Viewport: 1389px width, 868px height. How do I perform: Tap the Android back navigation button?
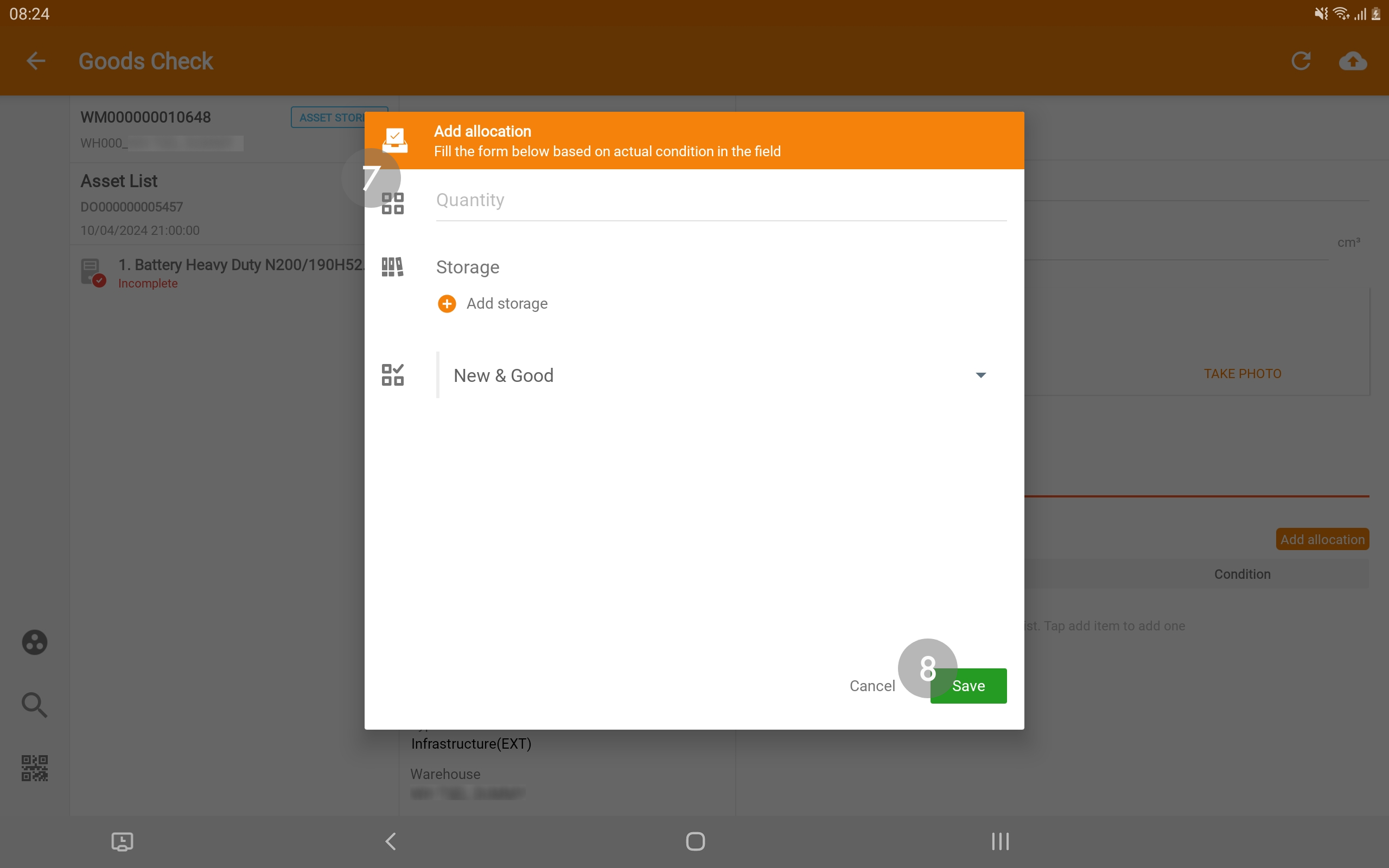[x=390, y=841]
